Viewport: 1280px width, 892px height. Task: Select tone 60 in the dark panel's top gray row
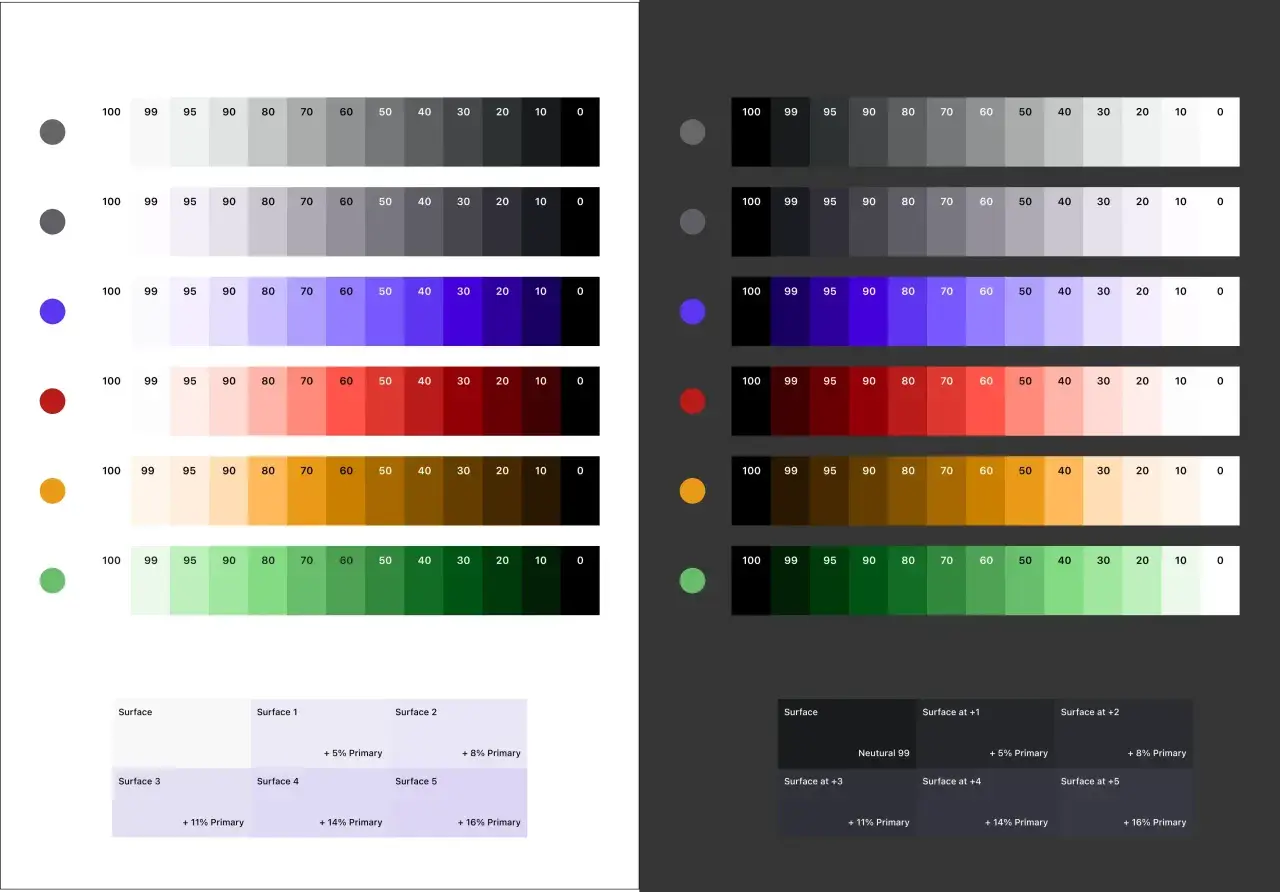tap(986, 132)
